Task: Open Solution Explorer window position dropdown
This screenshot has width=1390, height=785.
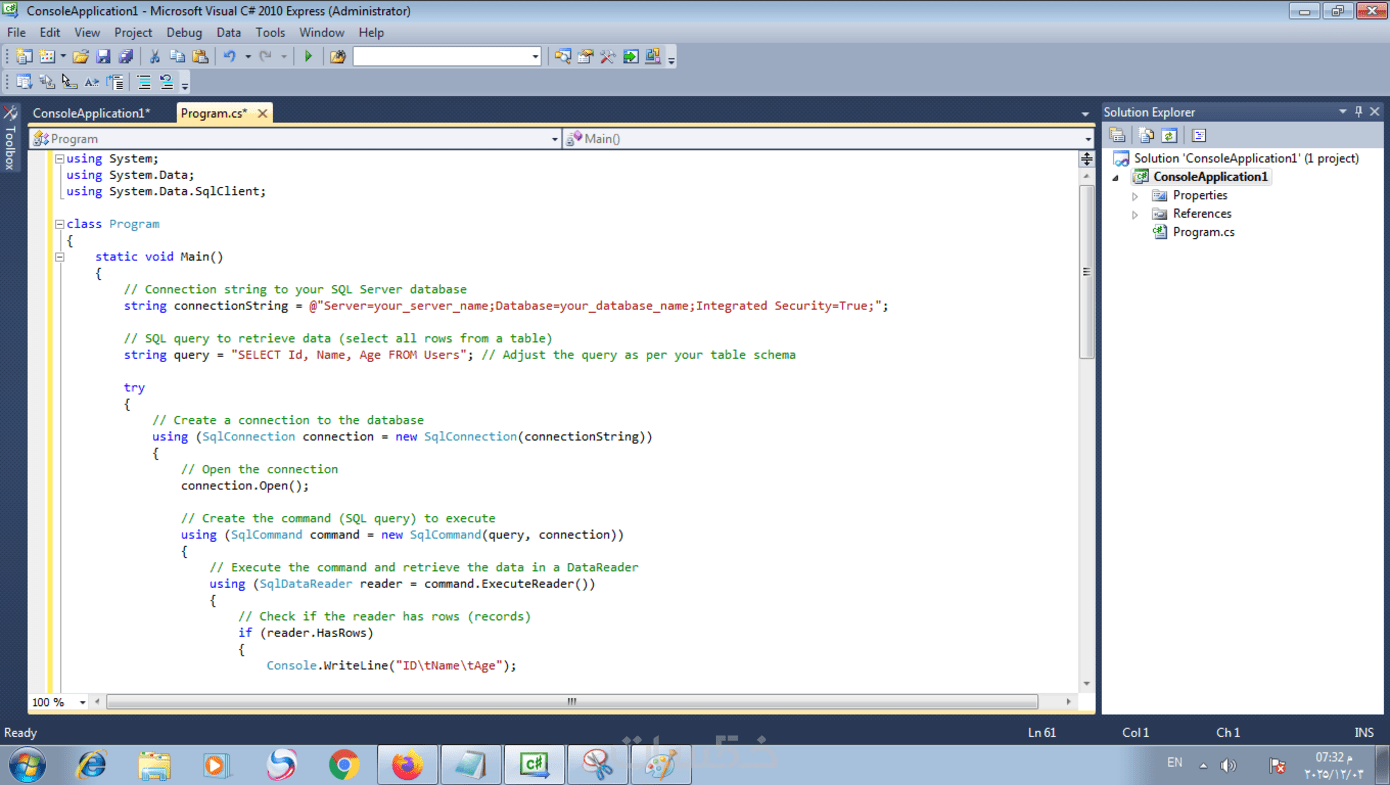Action: click(x=1343, y=112)
